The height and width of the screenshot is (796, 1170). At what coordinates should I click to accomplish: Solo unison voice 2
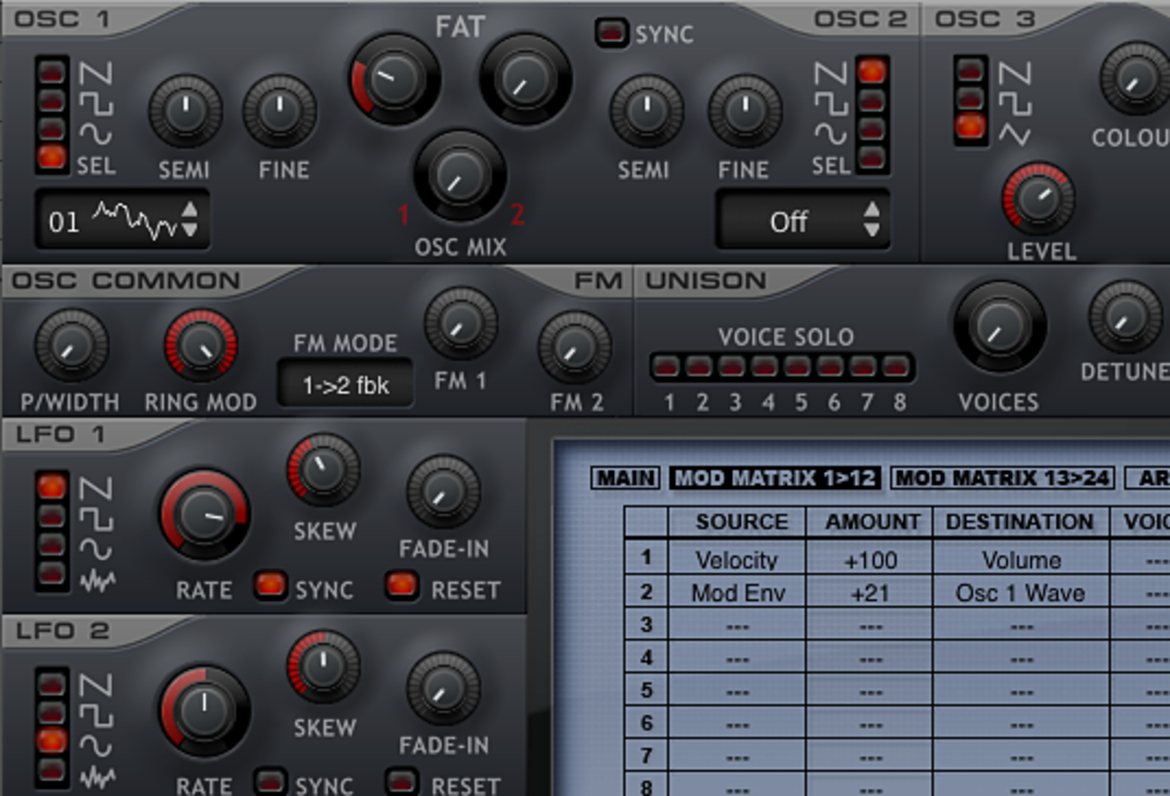point(699,366)
